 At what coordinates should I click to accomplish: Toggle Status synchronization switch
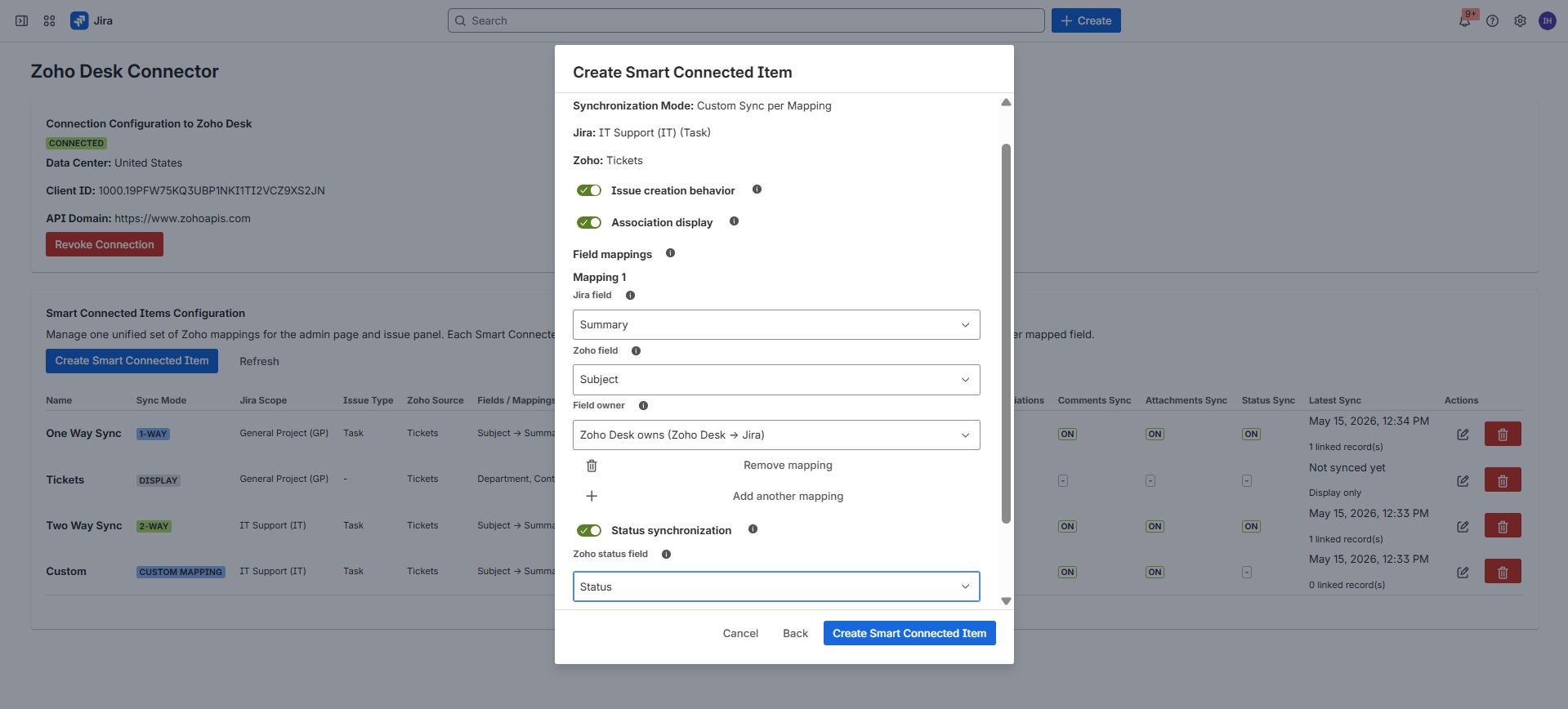point(589,530)
